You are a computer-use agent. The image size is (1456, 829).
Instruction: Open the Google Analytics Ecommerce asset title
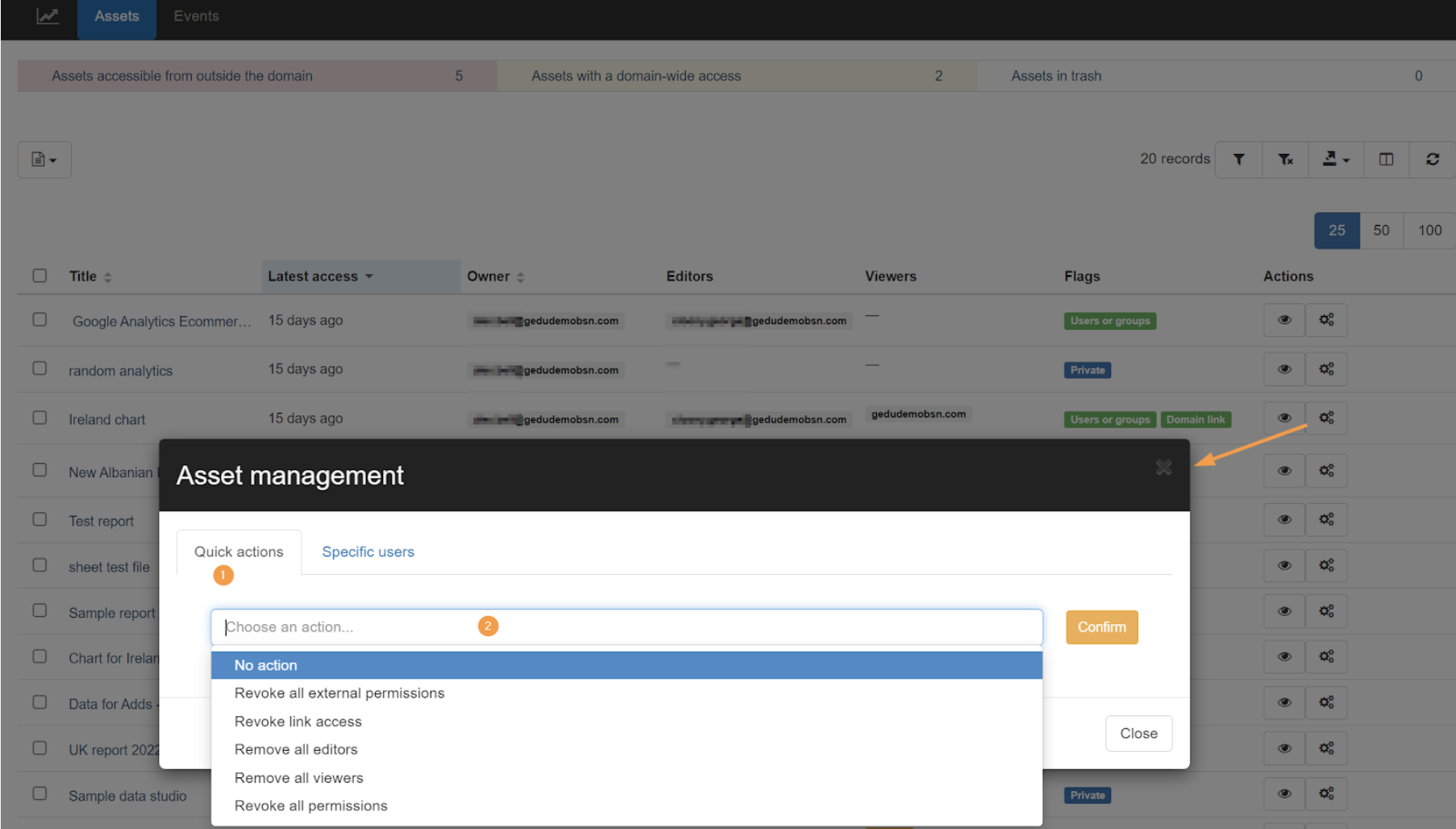[x=162, y=322]
